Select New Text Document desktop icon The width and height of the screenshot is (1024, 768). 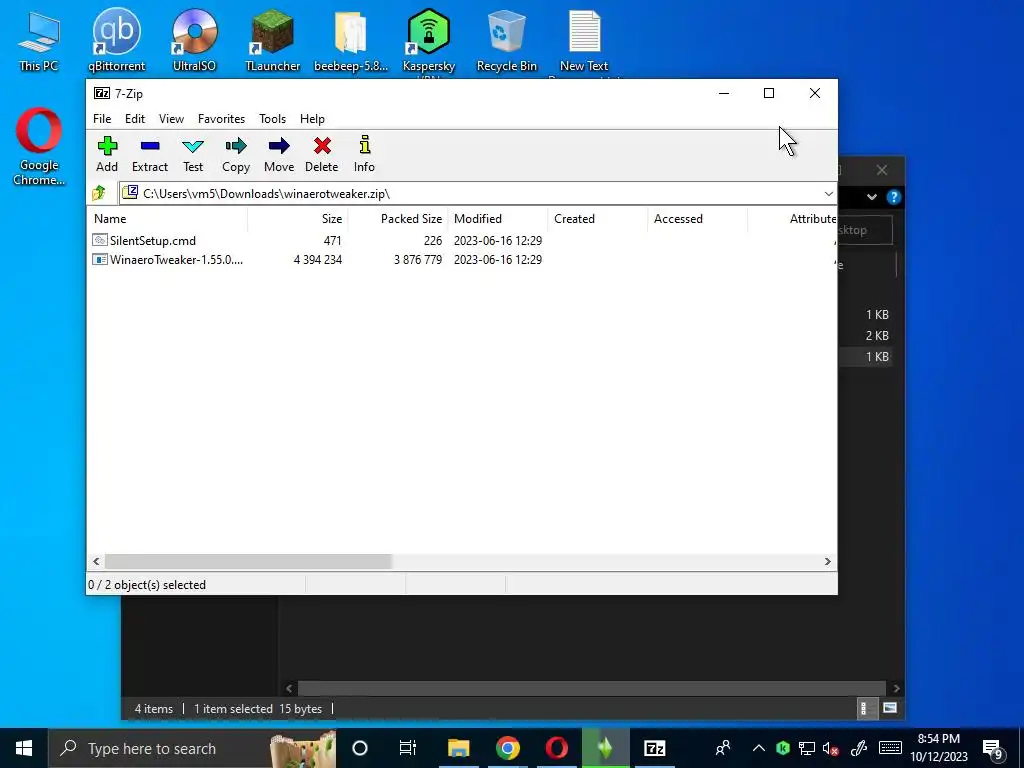tap(584, 40)
